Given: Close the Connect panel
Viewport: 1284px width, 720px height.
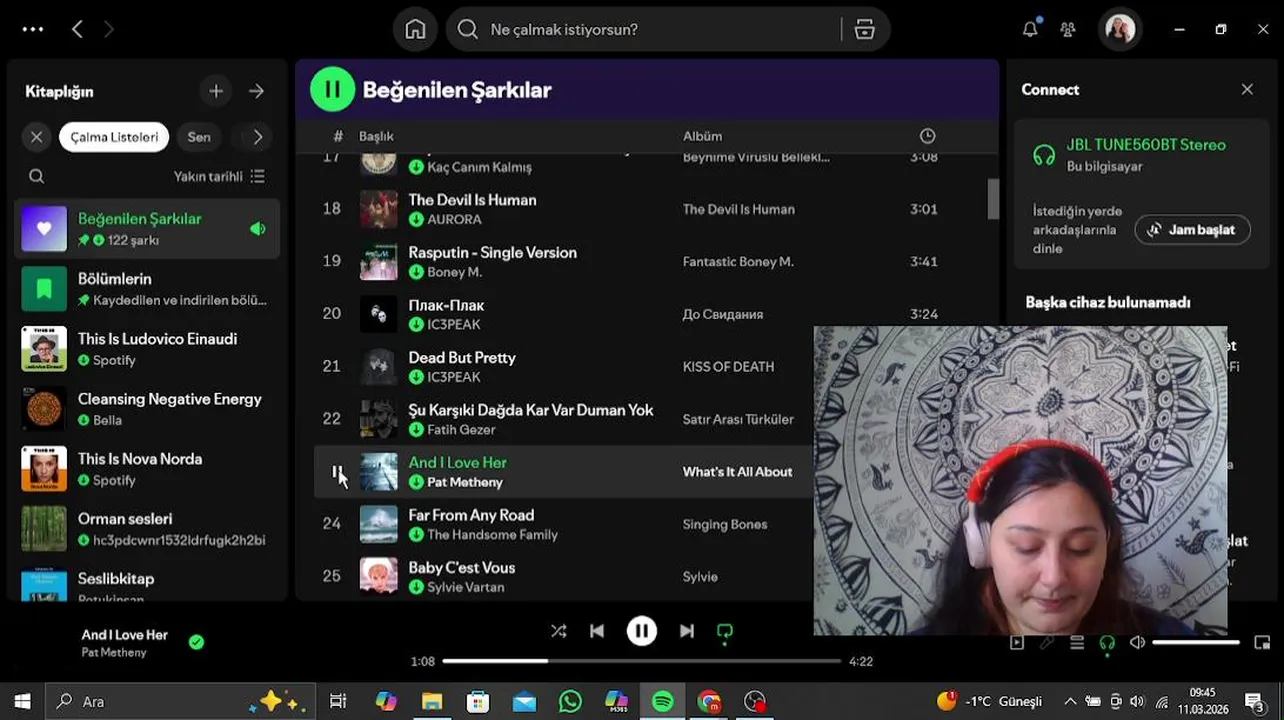Looking at the screenshot, I should tap(1247, 89).
